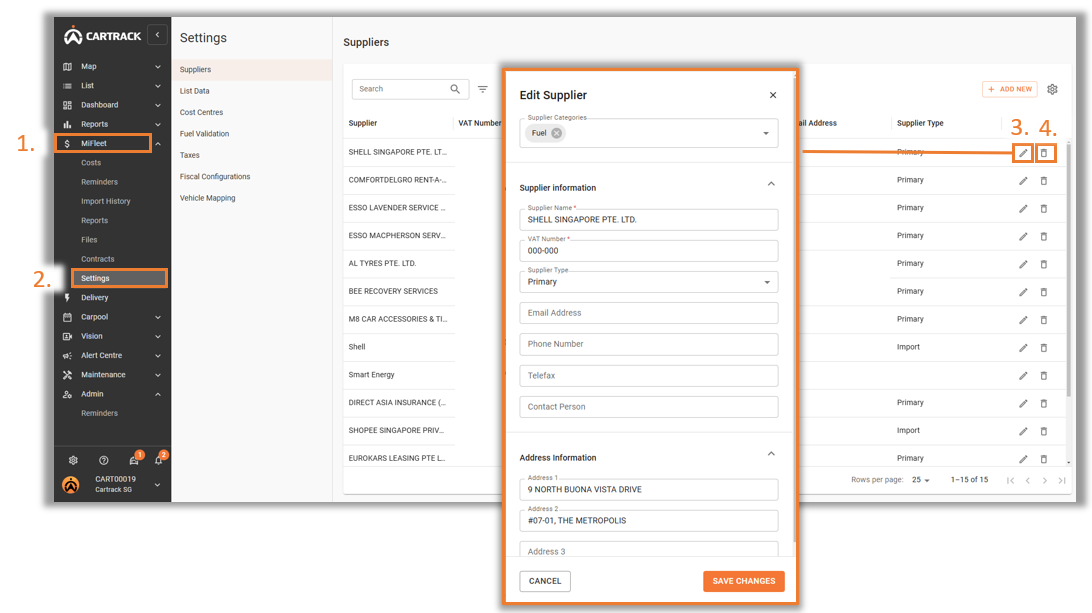Viewport: 1092px width, 613px height.
Task: Click the Map icon in sidebar
Action: click(68, 67)
